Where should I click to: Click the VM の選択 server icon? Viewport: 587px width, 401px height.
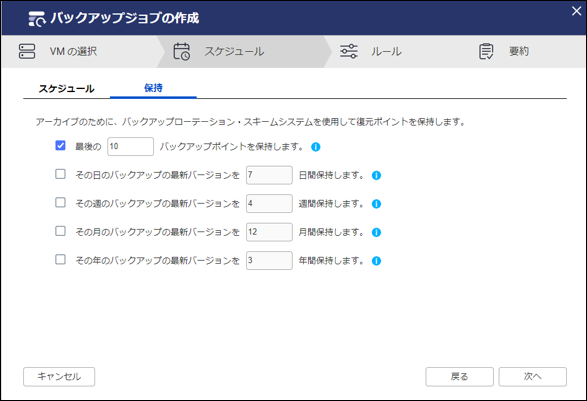pyautogui.click(x=27, y=51)
